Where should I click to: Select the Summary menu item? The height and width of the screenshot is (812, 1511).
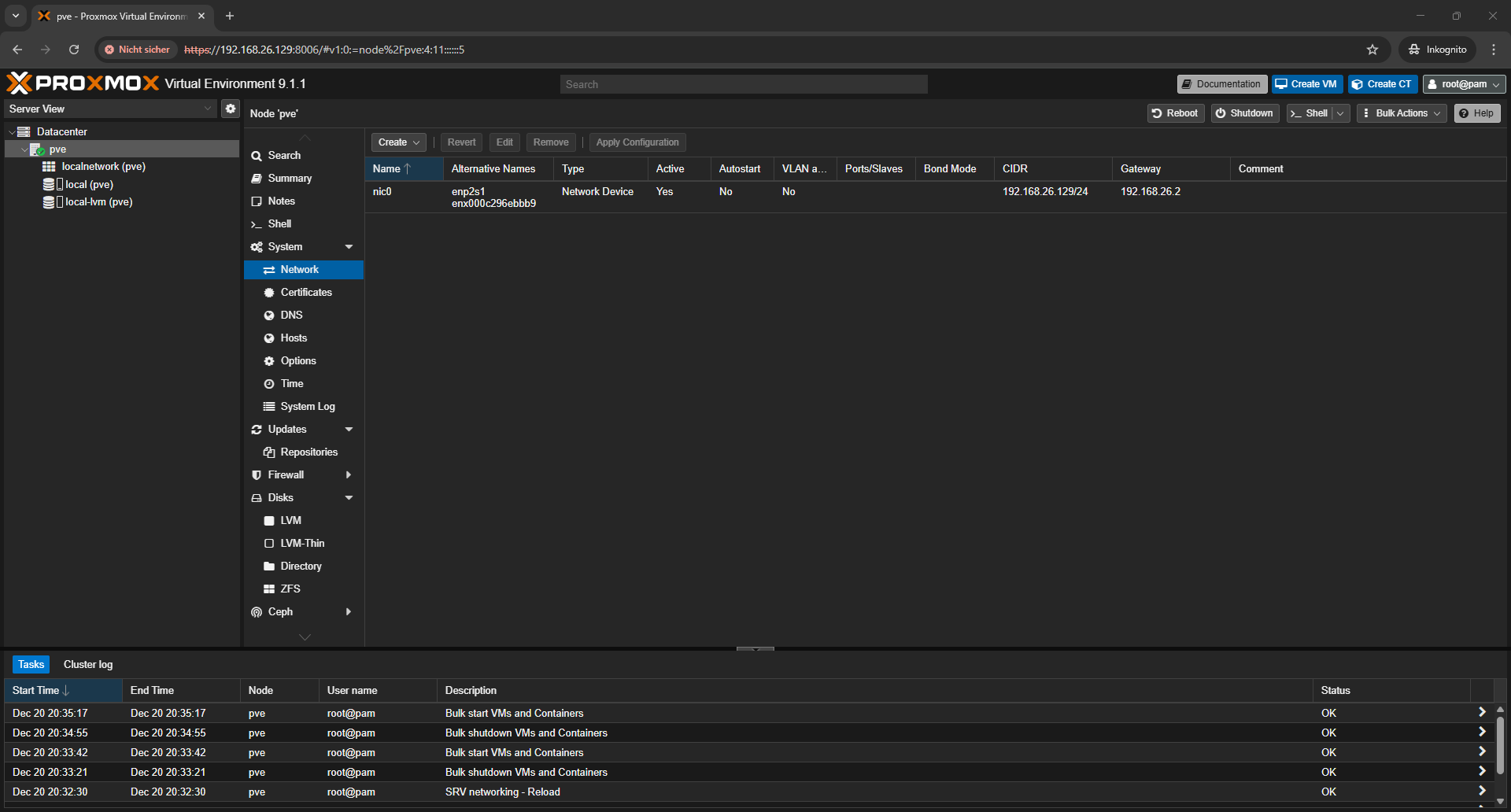(x=290, y=179)
